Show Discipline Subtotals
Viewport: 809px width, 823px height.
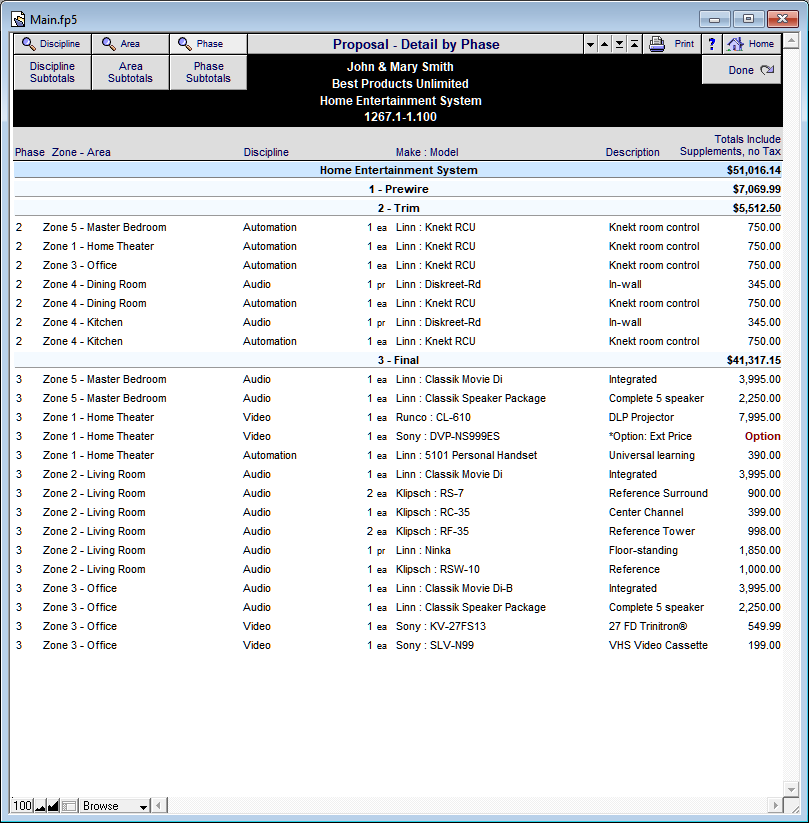tap(52, 72)
